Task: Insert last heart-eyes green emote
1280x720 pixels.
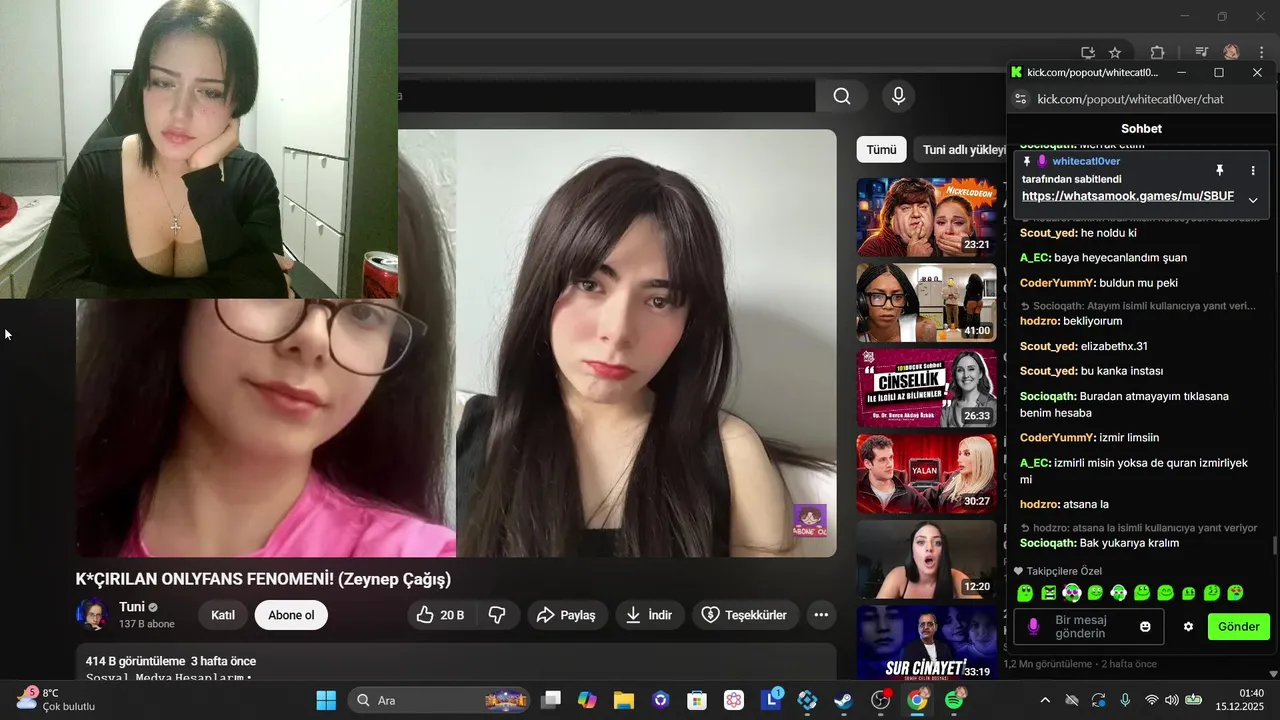Action: 1235,593
